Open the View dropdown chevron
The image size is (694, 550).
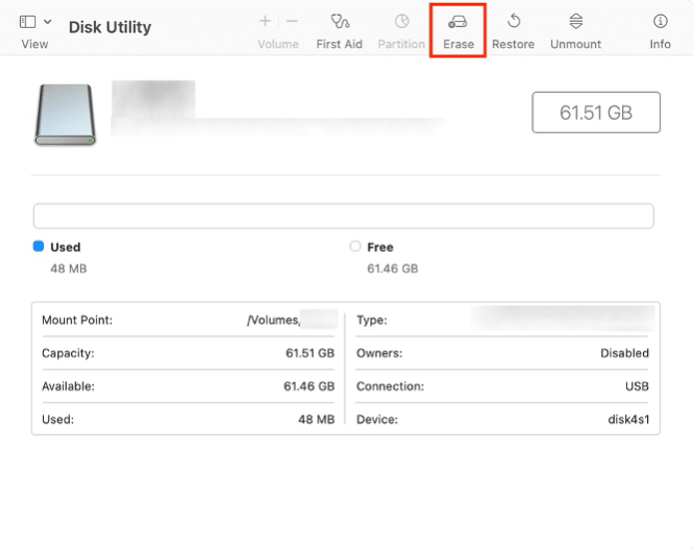[47, 22]
